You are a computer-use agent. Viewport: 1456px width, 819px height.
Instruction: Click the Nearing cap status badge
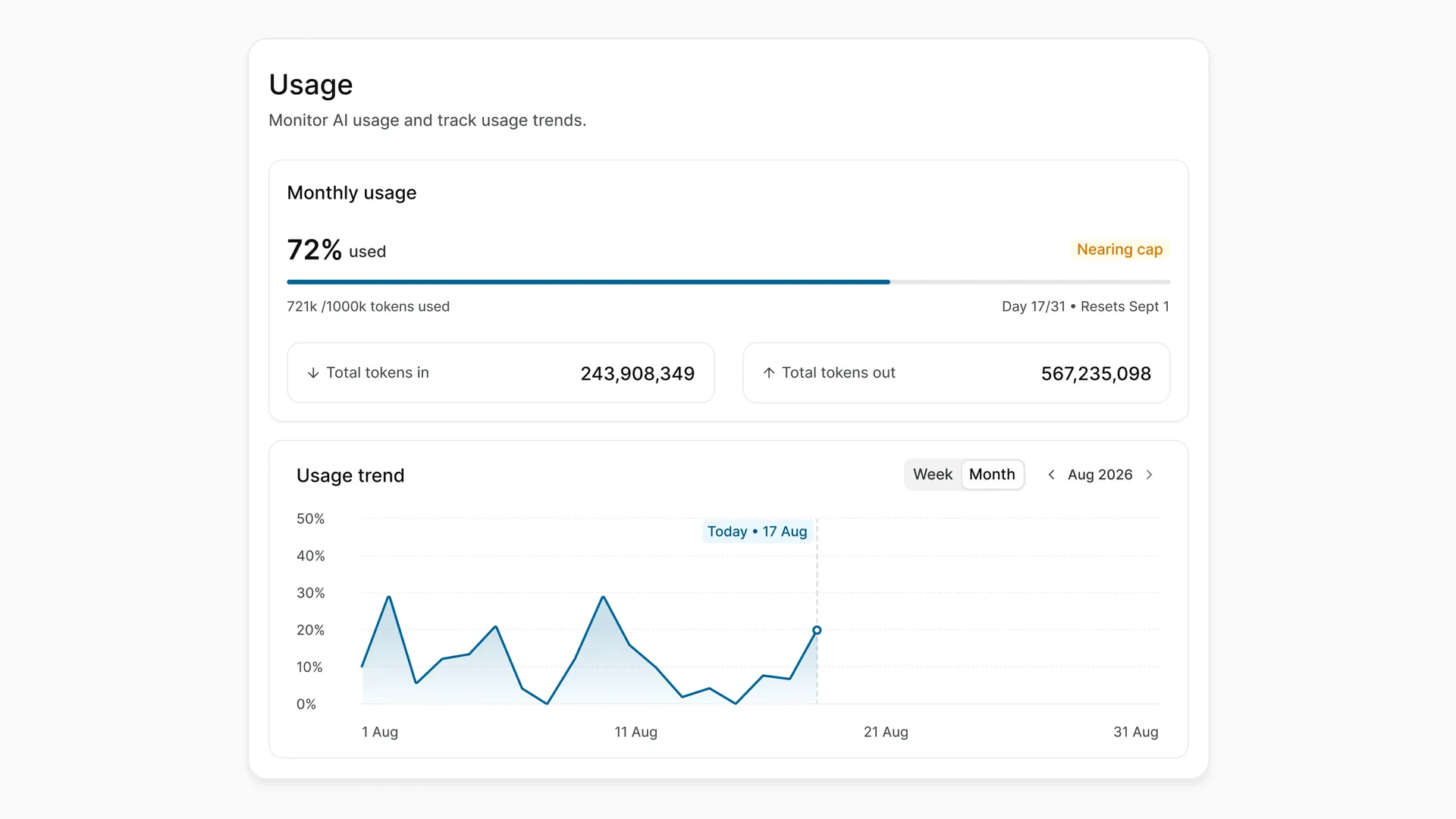[x=1119, y=249]
